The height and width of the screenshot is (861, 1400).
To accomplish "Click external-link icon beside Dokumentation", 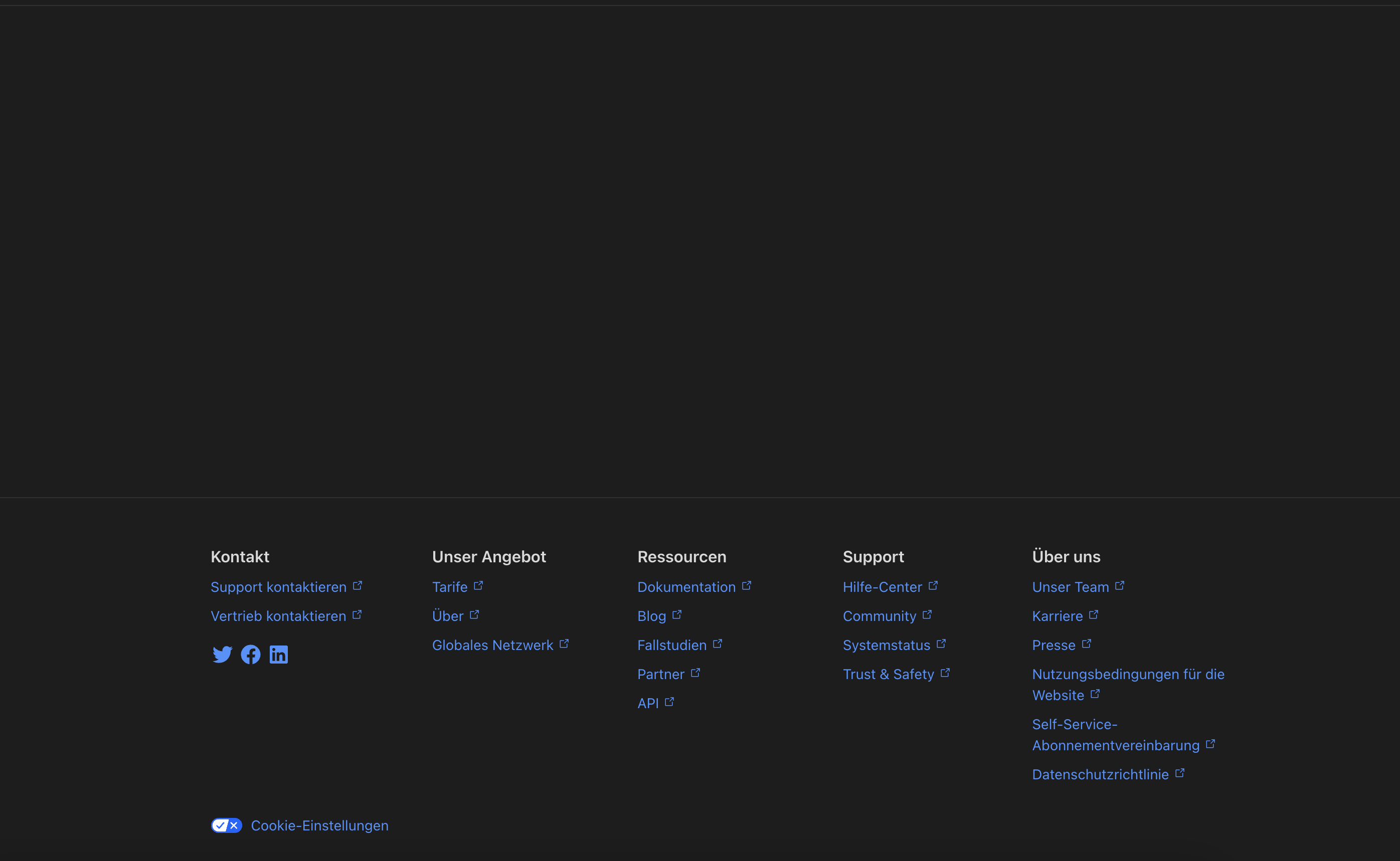I will (x=746, y=585).
